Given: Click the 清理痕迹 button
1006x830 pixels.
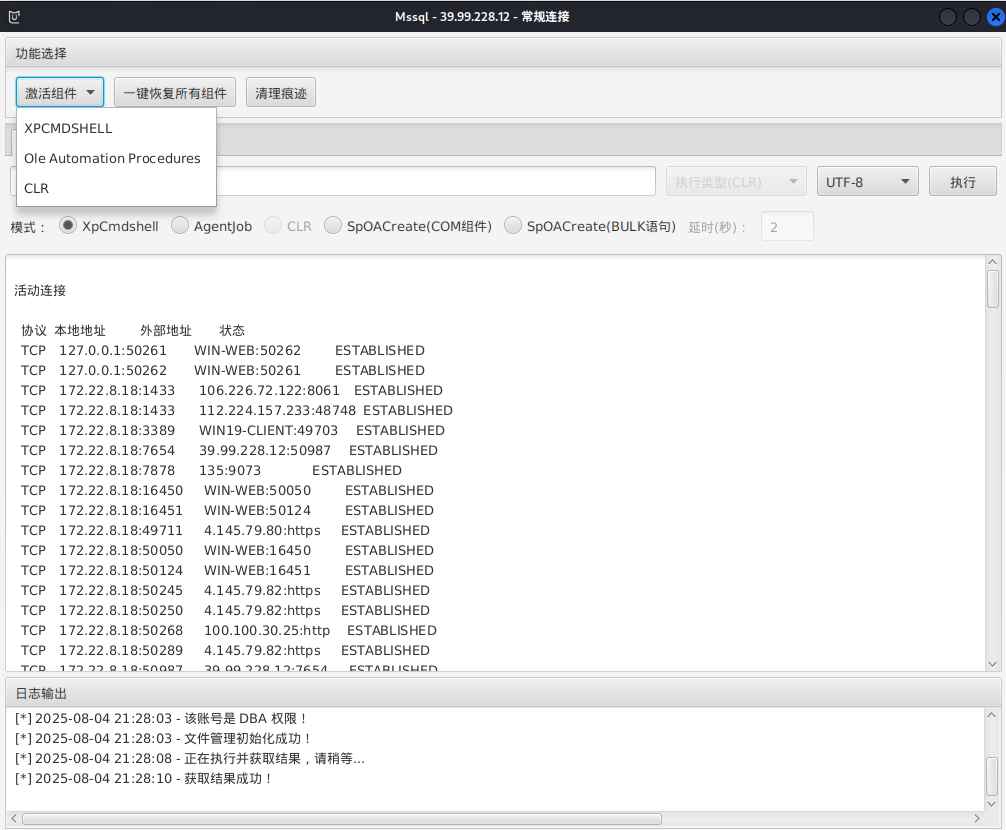Looking at the screenshot, I should pos(281,93).
